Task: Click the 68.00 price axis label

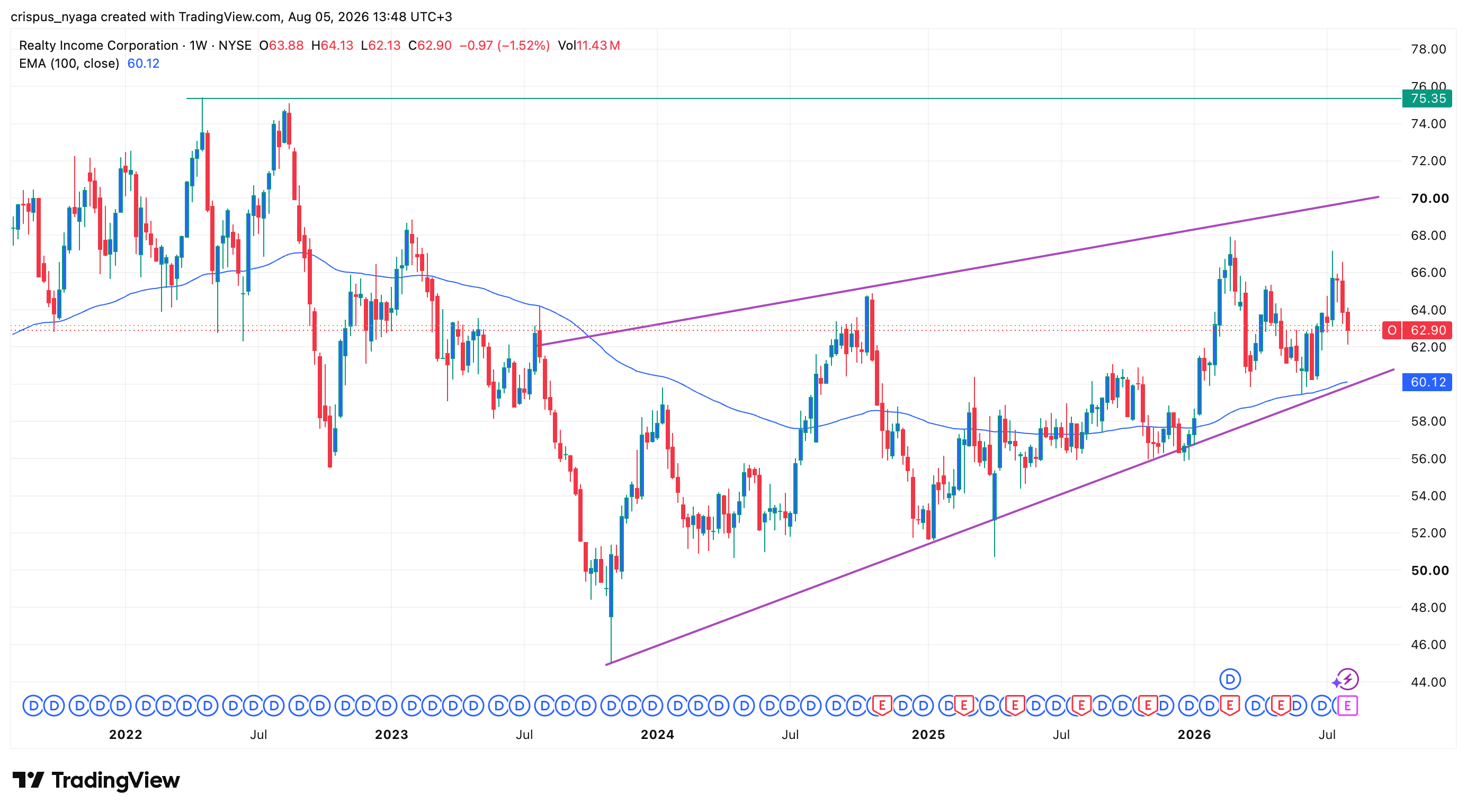Action: 1428,235
